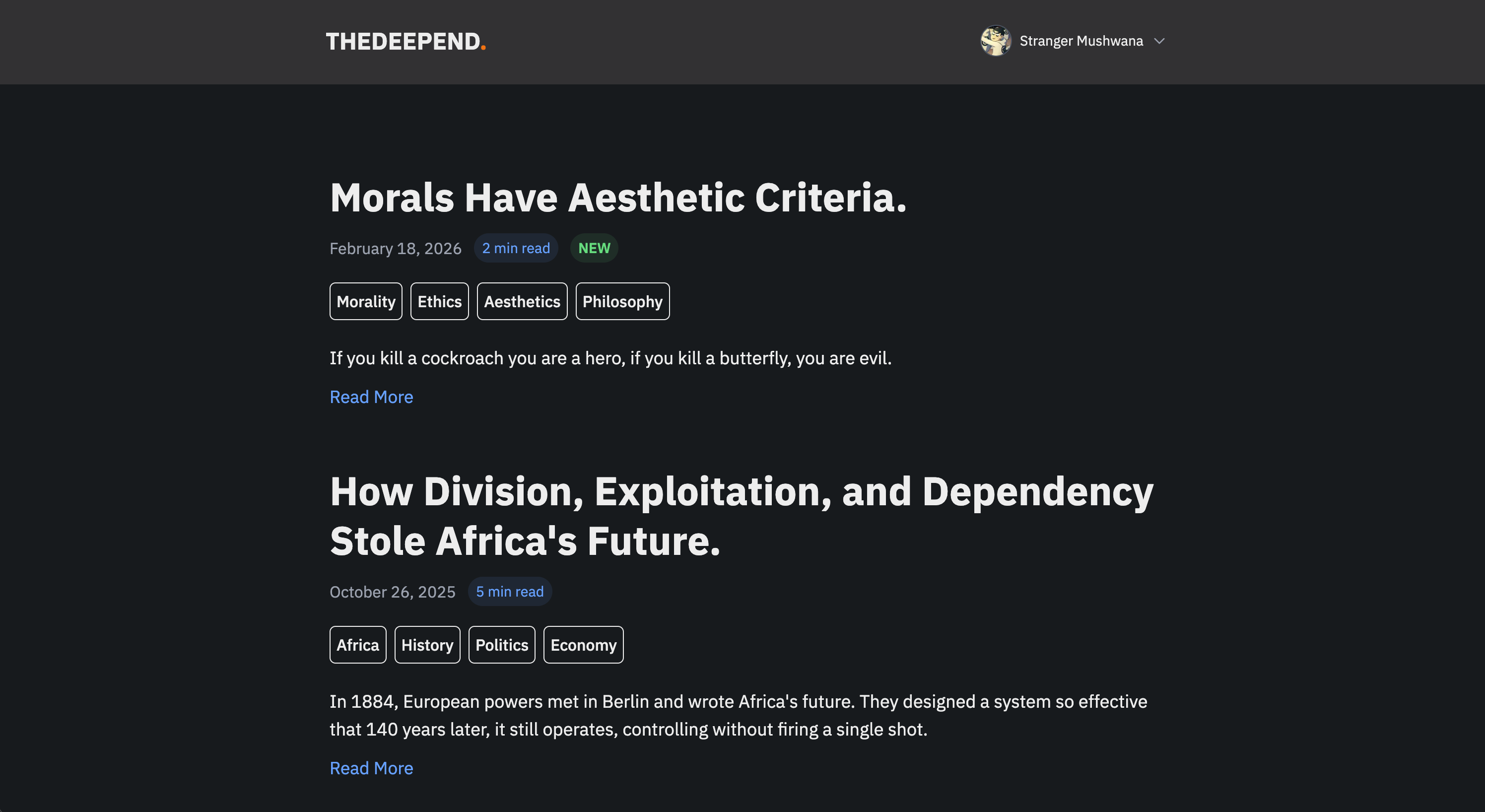The height and width of the screenshot is (812, 1485).
Task: Open the Morals Have Aesthetic Criteria article title
Action: tap(618, 198)
